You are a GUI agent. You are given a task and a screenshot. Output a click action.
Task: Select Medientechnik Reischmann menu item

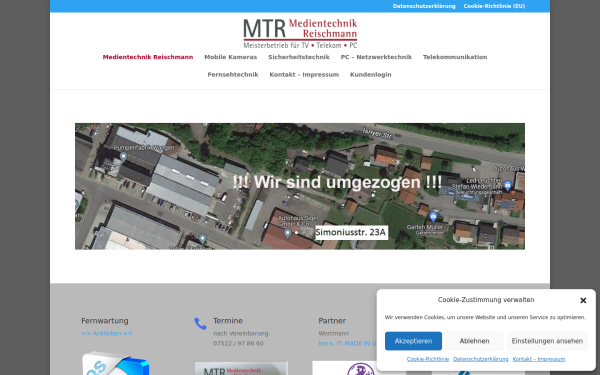point(148,57)
